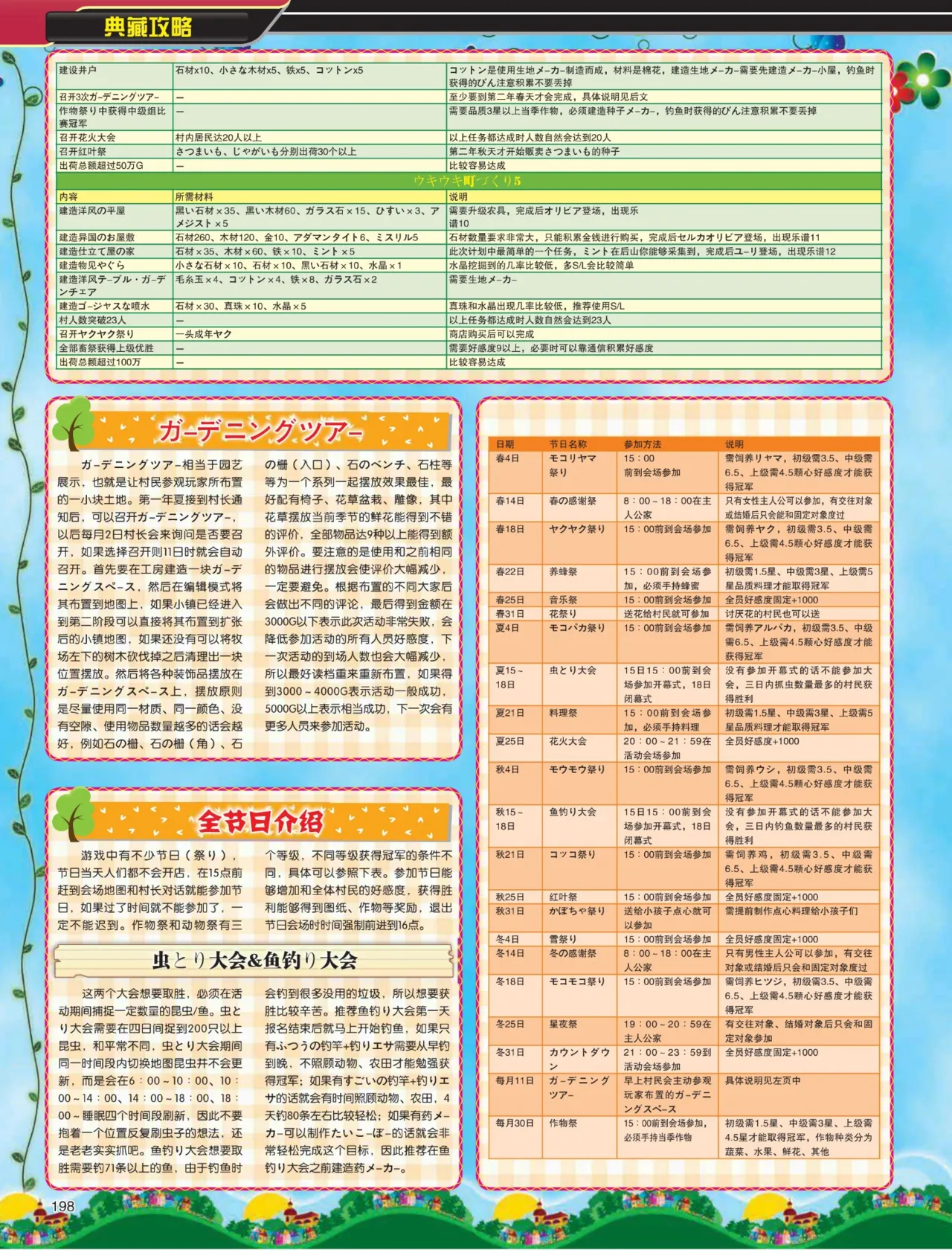
Task: Click the かぼちゃ祭り festival name
Action: (577, 911)
